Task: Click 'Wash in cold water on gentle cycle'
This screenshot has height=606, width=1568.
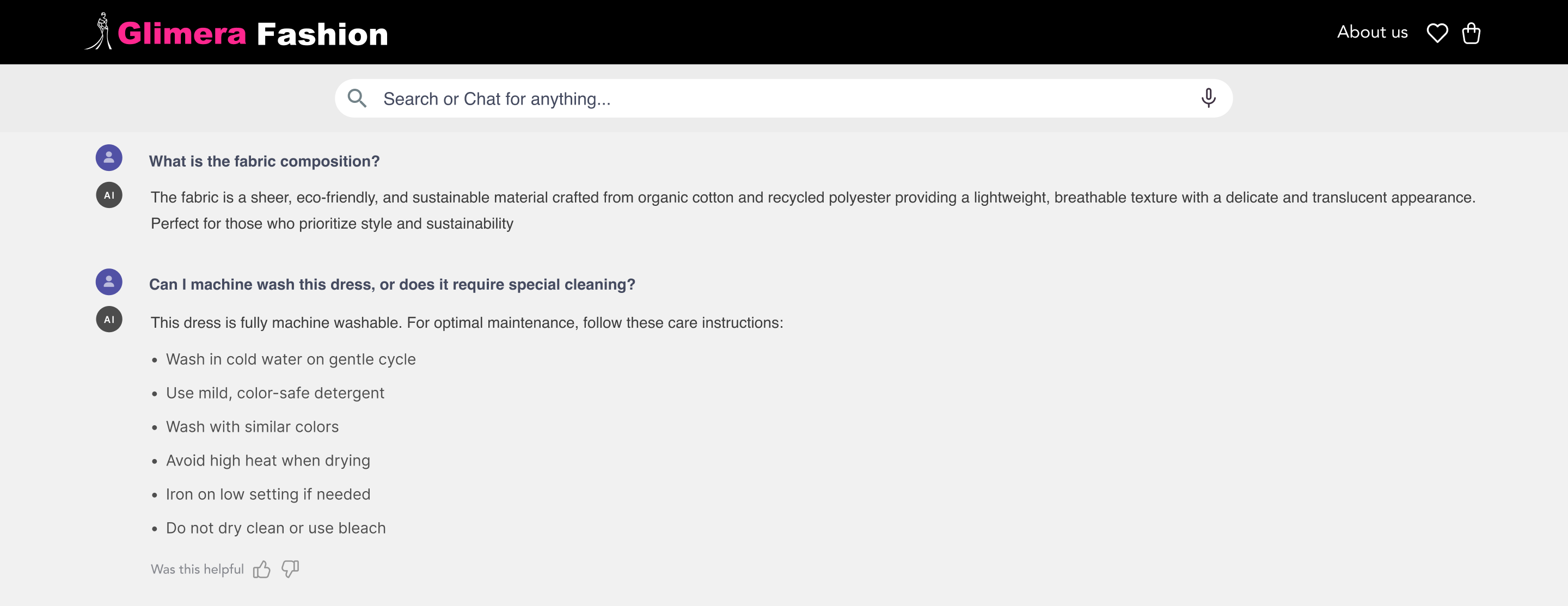Action: pos(291,359)
